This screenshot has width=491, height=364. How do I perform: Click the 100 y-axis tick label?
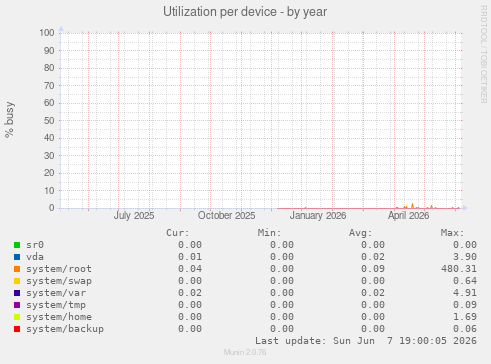[x=47, y=33]
